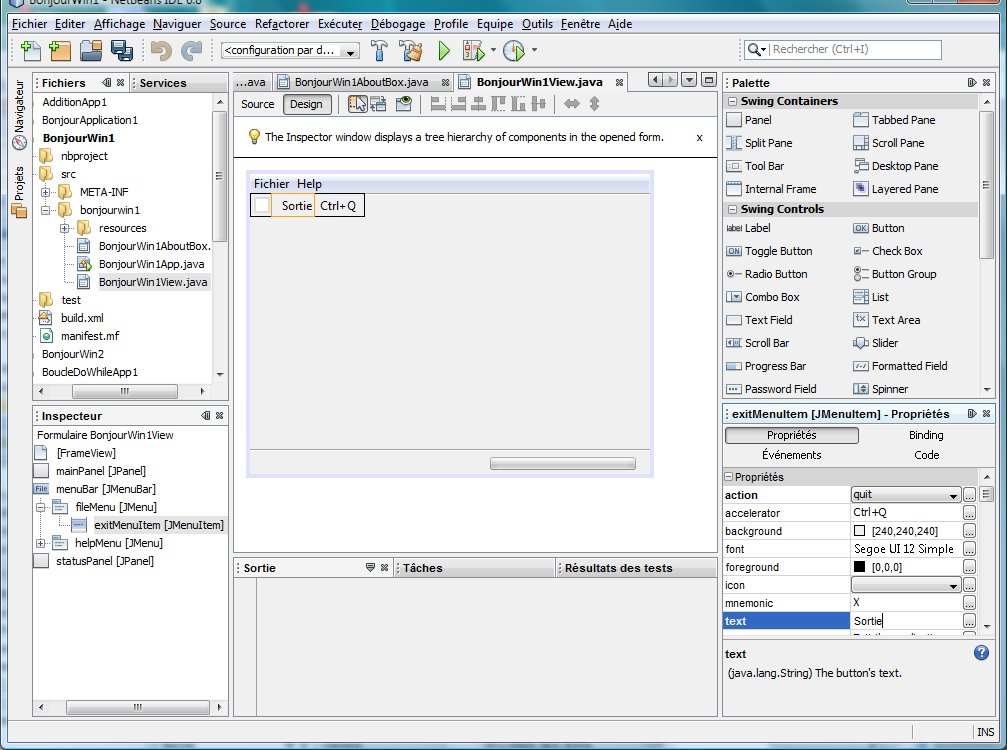Click the search magnifier icon
1007x750 pixels.
tap(755, 49)
